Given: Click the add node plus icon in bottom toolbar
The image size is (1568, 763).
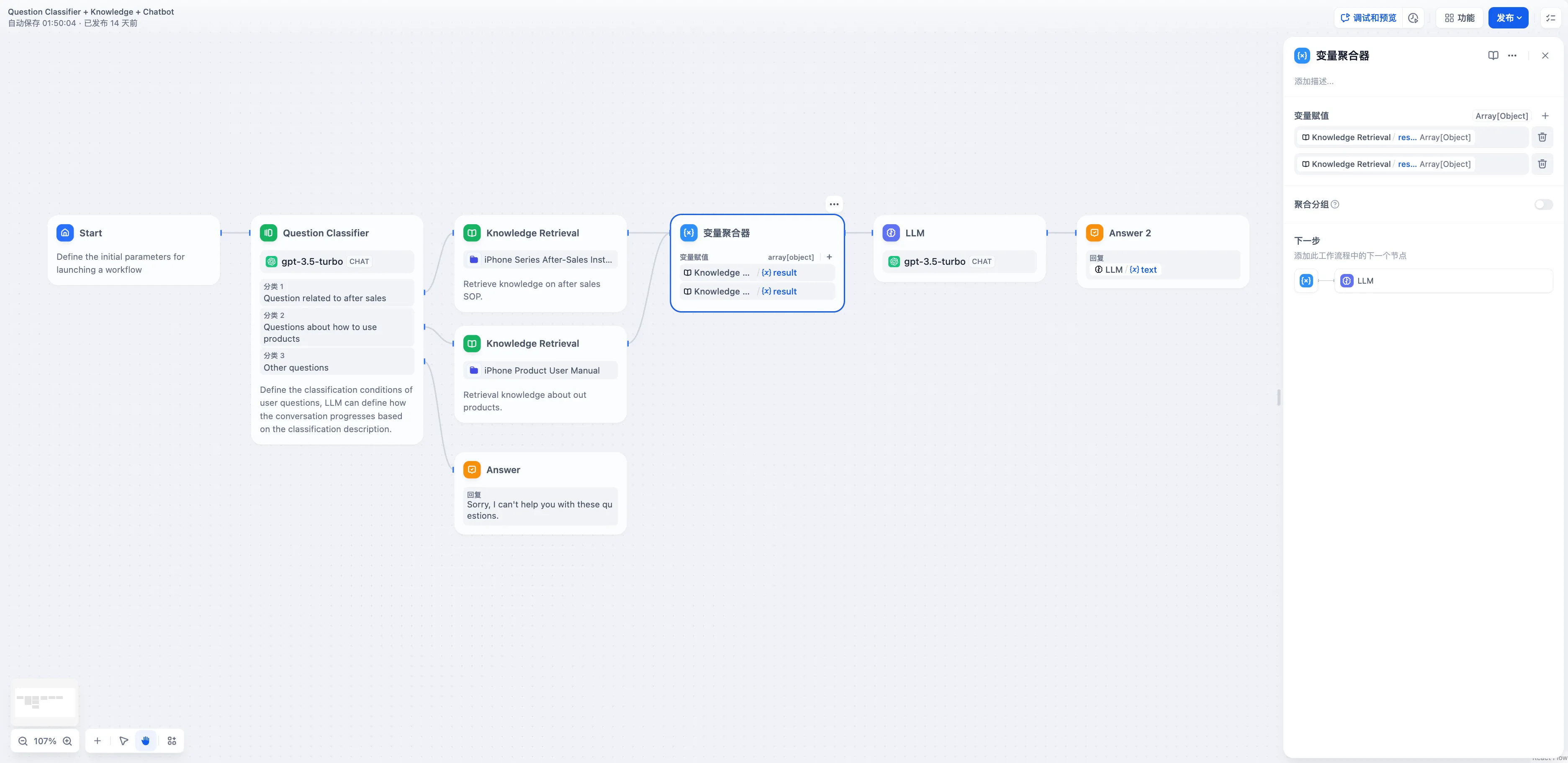Looking at the screenshot, I should click(98, 740).
